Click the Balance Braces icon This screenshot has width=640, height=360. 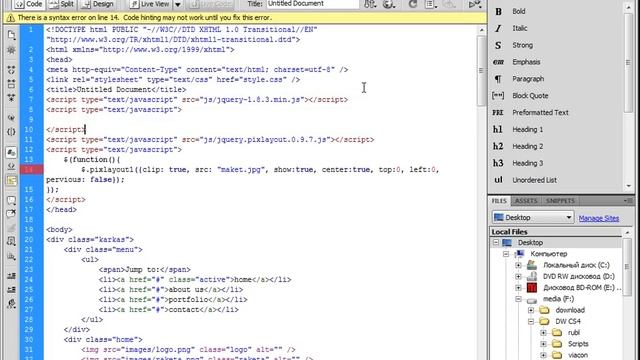[11, 132]
